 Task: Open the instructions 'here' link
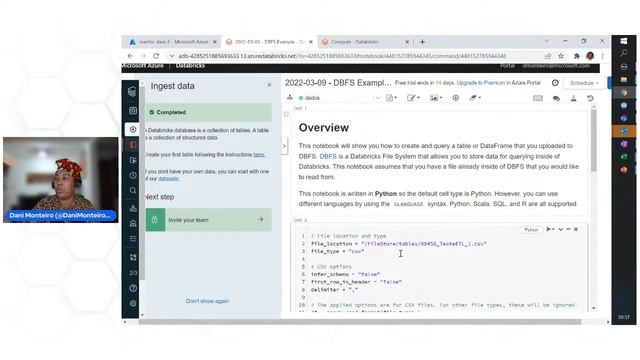[x=259, y=155]
